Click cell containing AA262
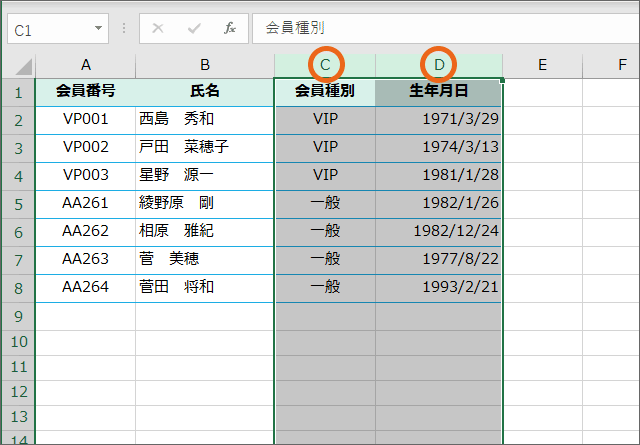640x445 pixels. tap(85, 233)
